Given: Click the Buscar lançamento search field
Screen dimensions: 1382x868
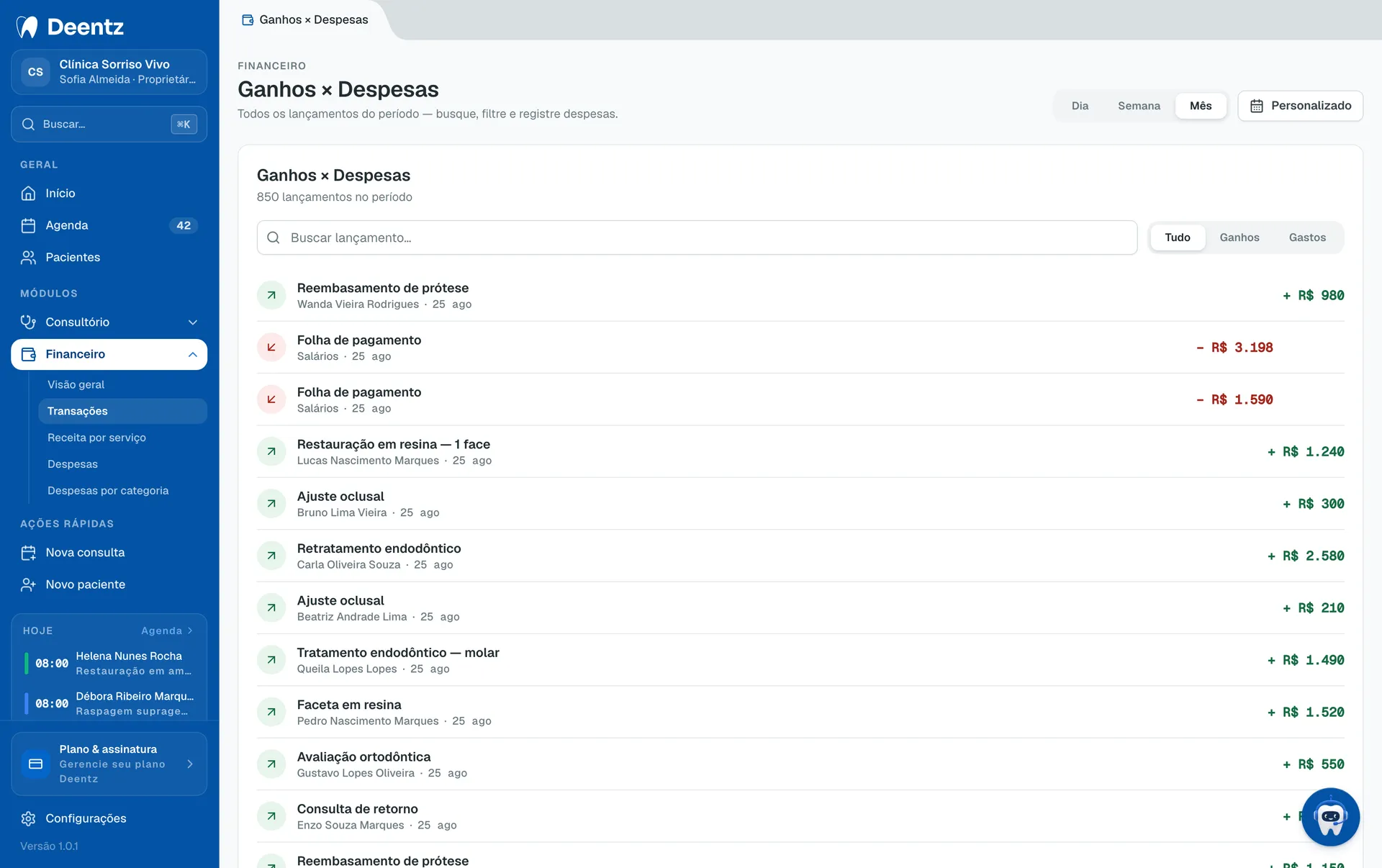Looking at the screenshot, I should pos(697,238).
